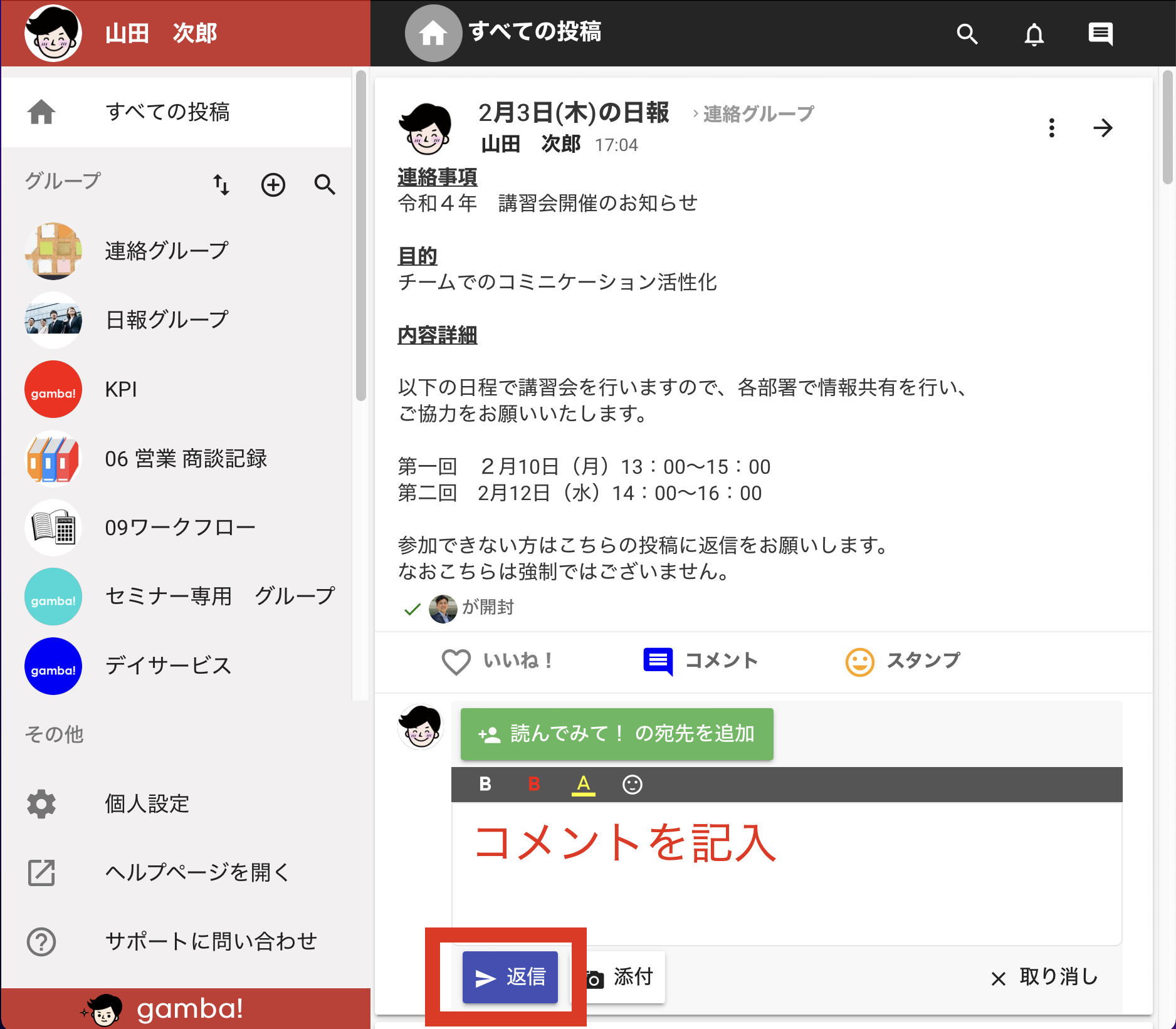
Task: Open 09ワークフロー group label
Action: click(181, 527)
